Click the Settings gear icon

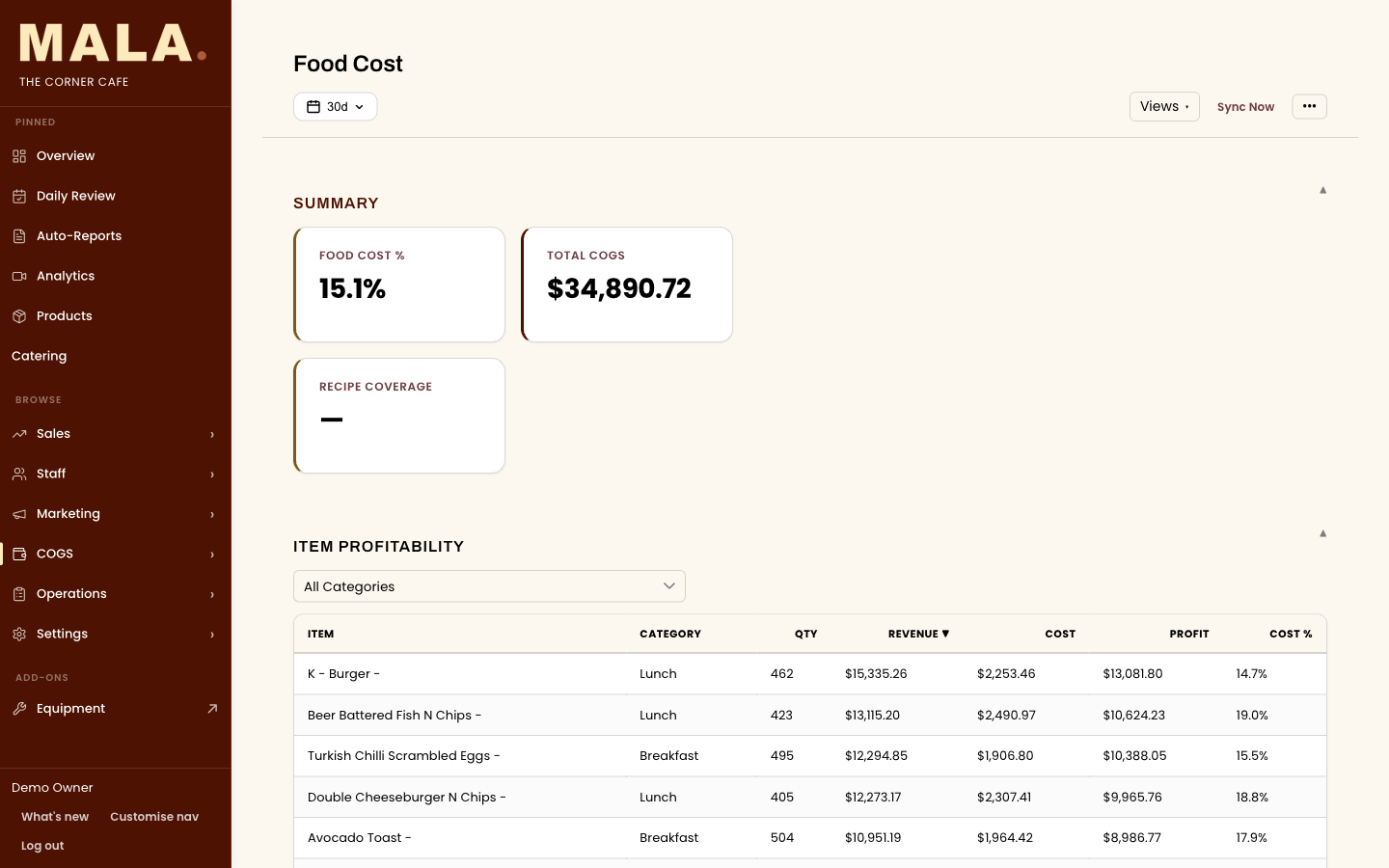point(19,634)
